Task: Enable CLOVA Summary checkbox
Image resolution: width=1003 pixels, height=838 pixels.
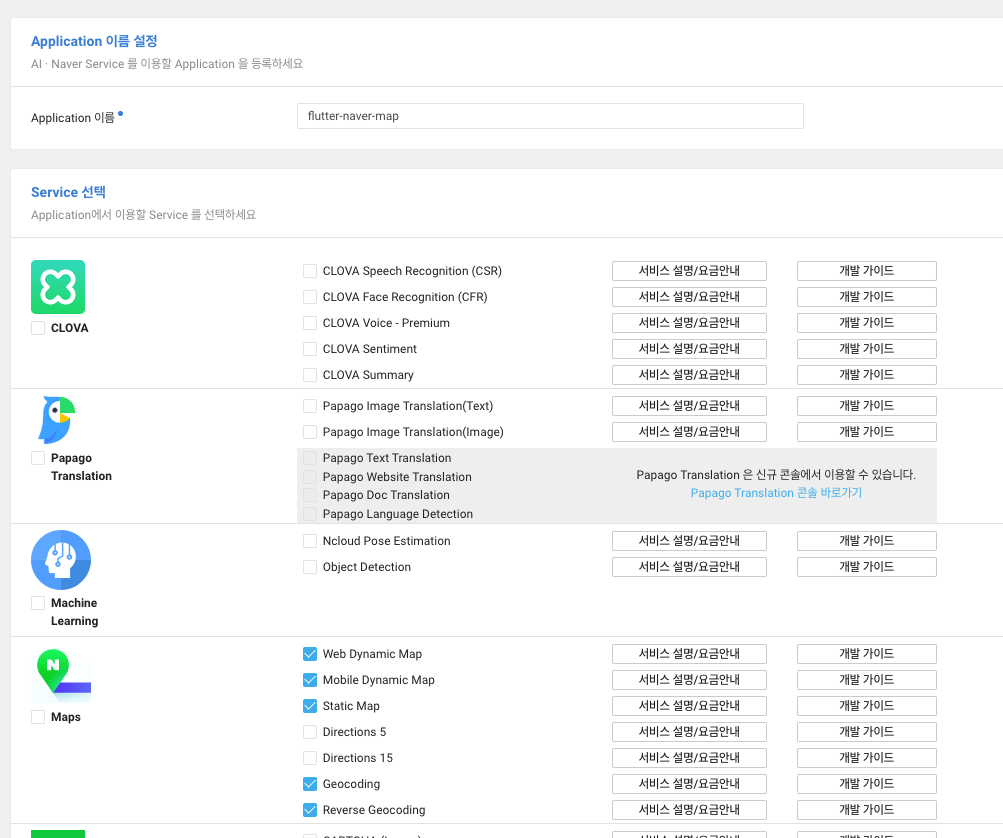Action: pyautogui.click(x=310, y=375)
